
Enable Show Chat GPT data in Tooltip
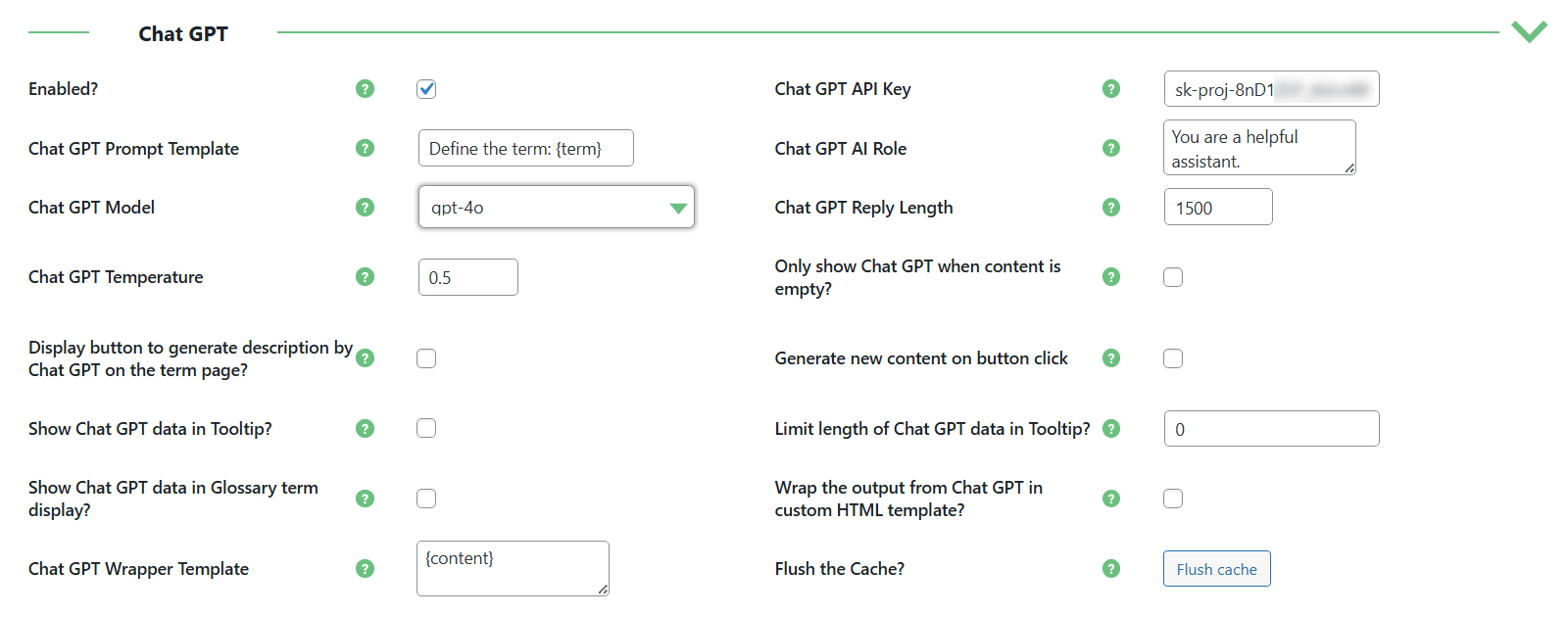[x=426, y=428]
